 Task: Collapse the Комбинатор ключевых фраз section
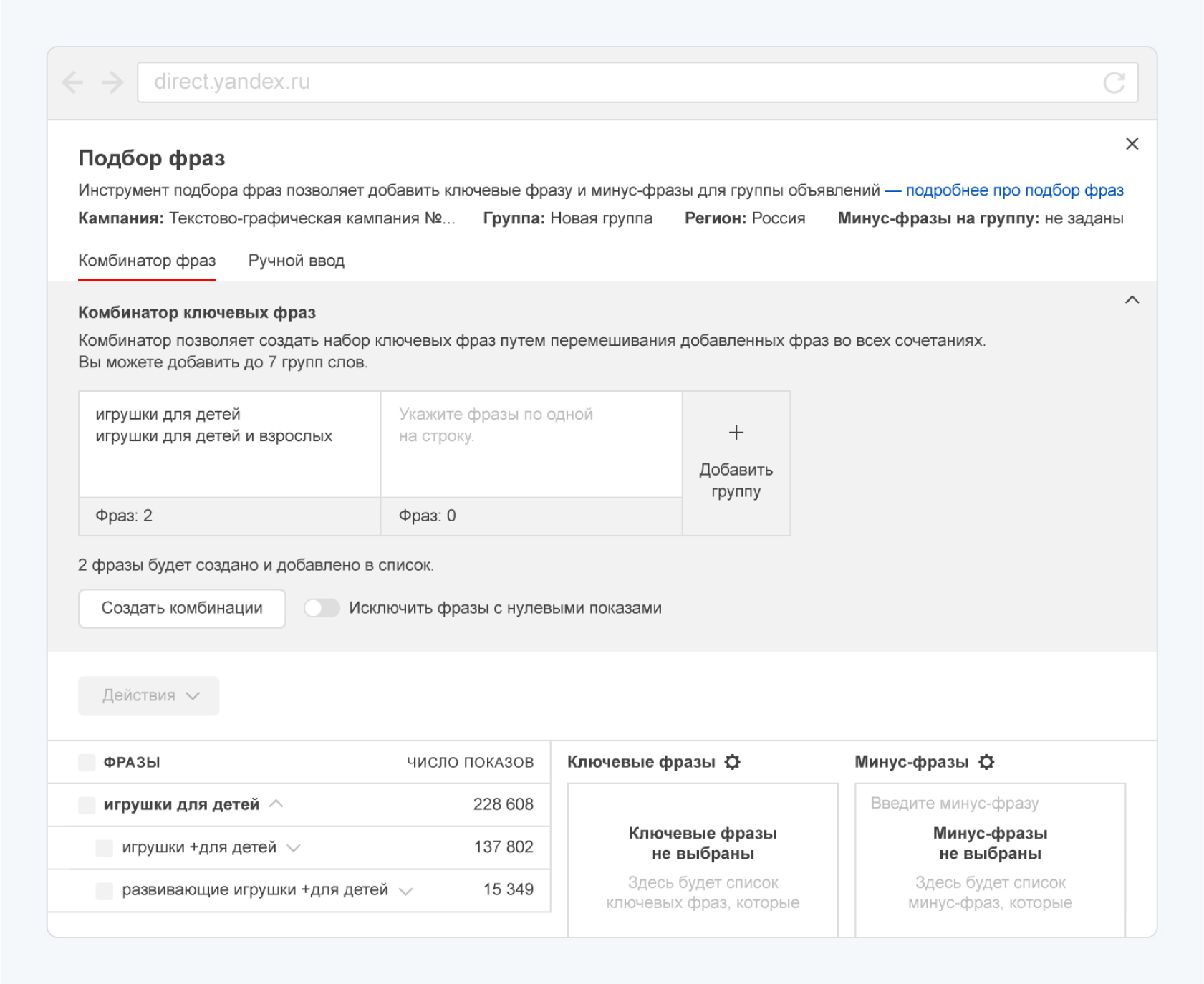[x=1132, y=300]
